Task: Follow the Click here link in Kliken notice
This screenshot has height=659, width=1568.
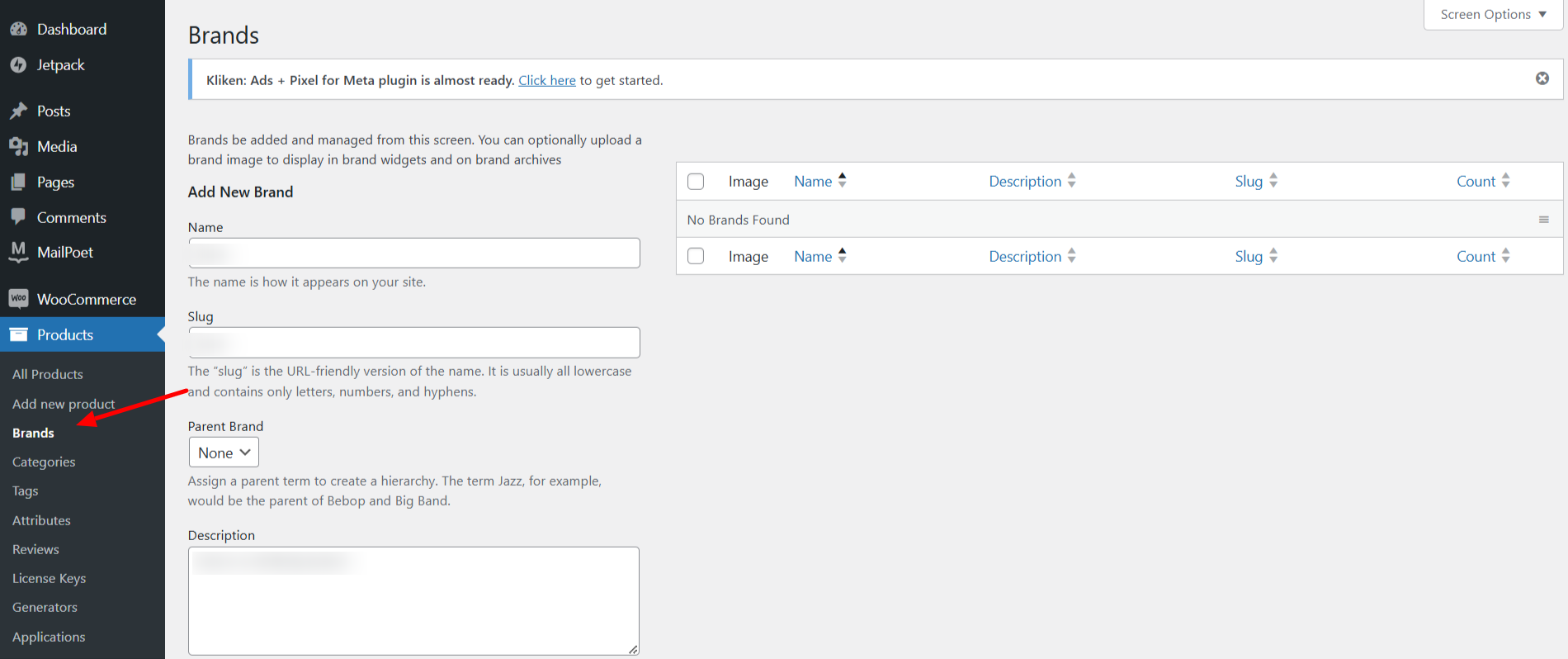Action: (547, 80)
